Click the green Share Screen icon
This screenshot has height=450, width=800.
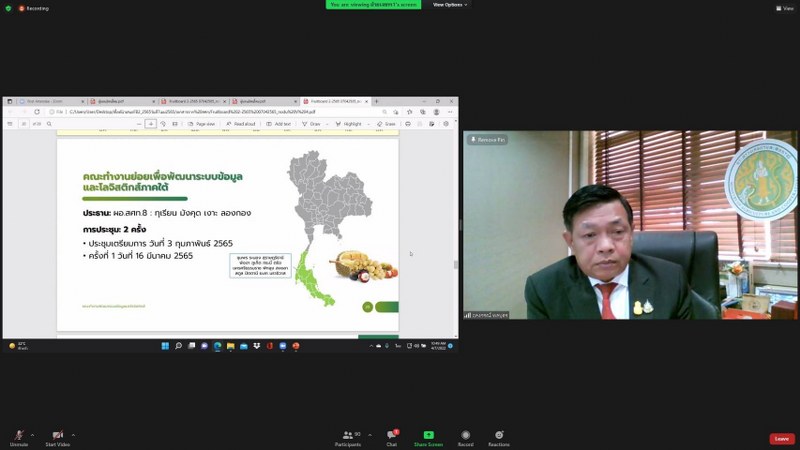(428, 435)
